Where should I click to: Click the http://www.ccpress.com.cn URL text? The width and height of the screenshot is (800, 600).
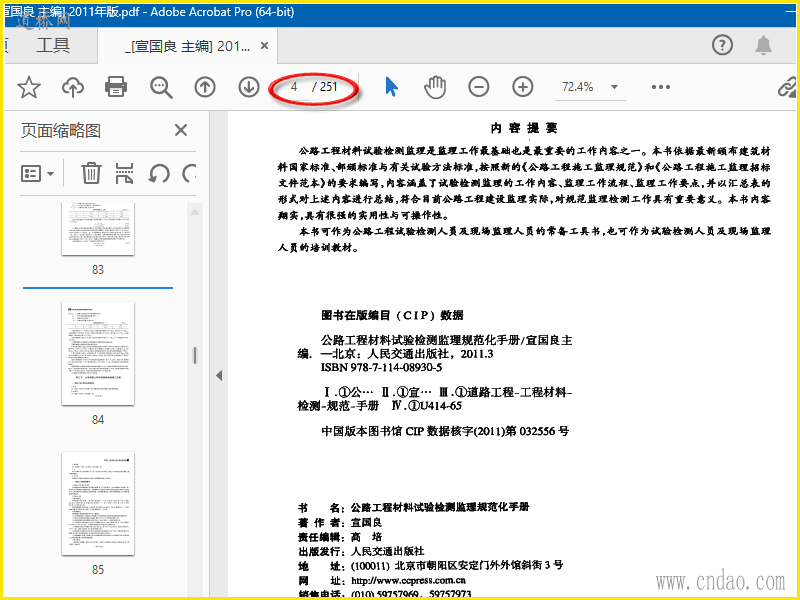(x=408, y=580)
